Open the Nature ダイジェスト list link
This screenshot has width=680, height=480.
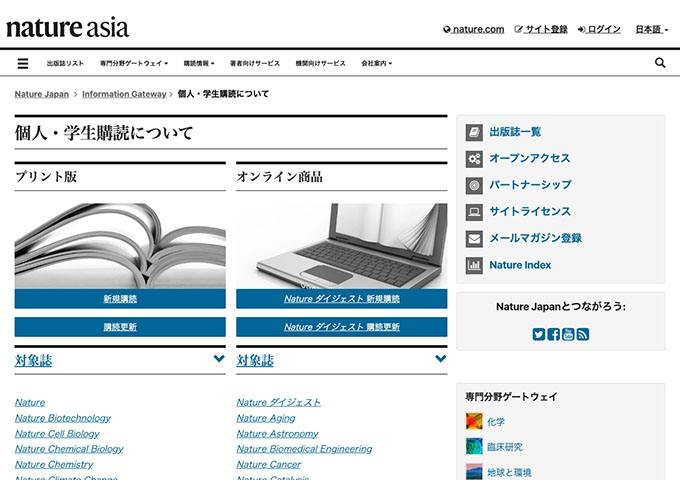pos(278,402)
